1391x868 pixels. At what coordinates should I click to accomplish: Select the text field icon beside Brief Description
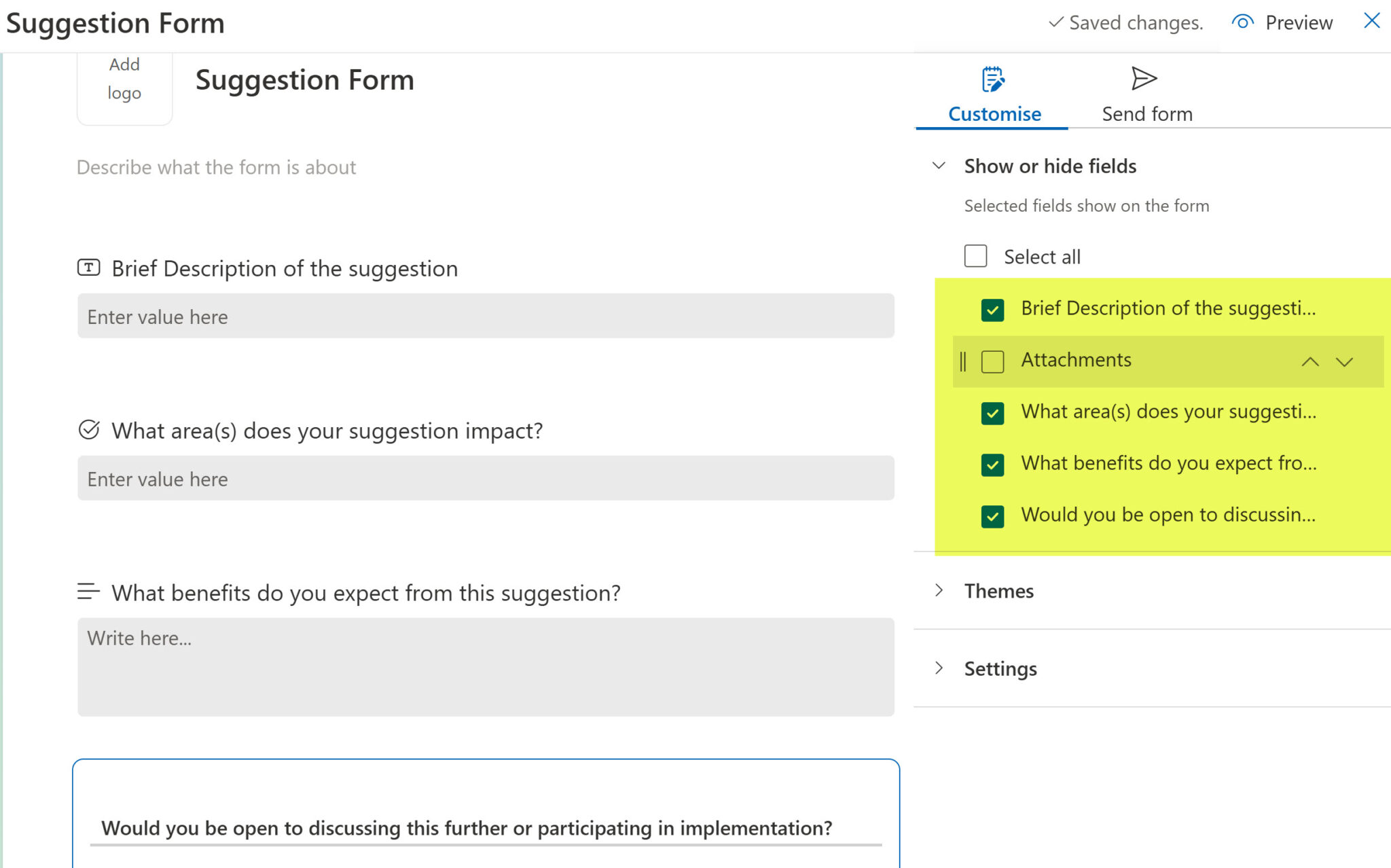tap(88, 268)
